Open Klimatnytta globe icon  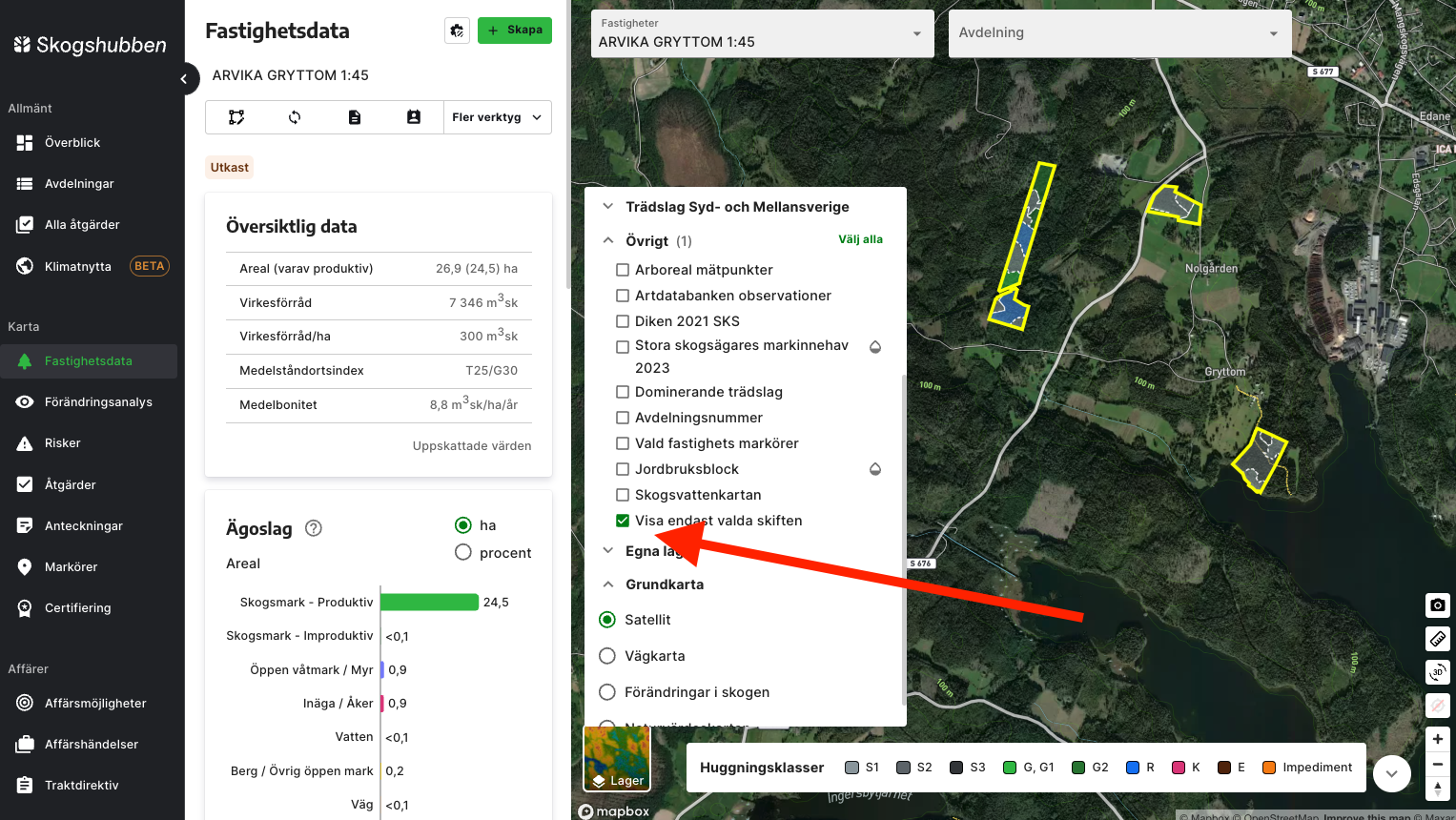tap(25, 266)
